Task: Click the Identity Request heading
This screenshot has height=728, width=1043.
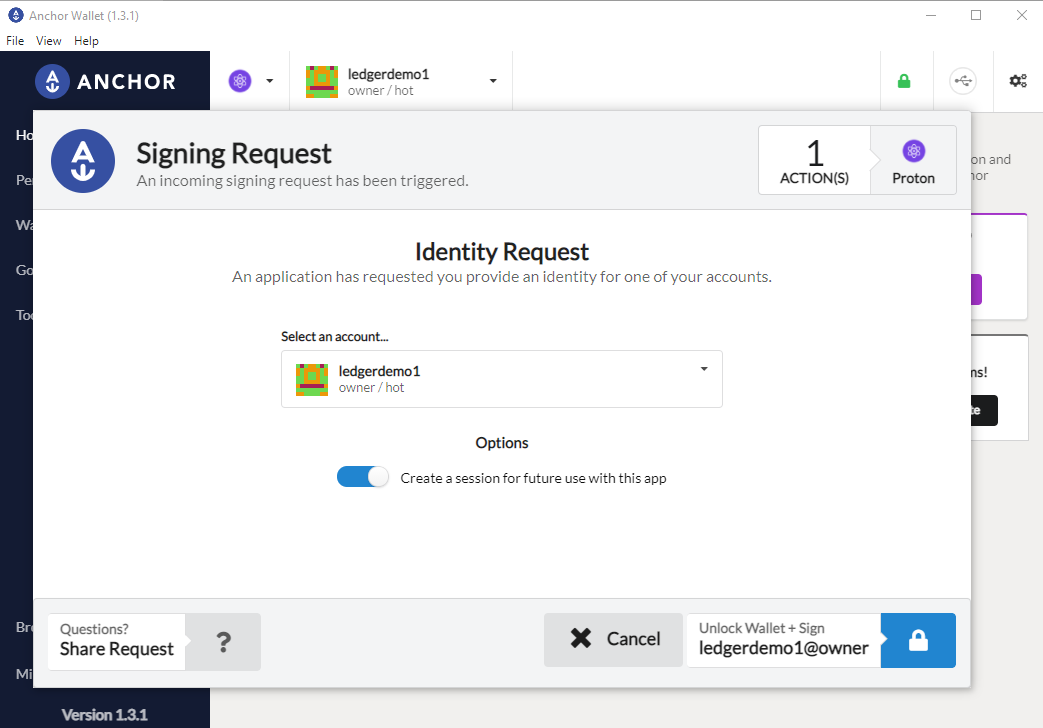Action: pyautogui.click(x=502, y=252)
